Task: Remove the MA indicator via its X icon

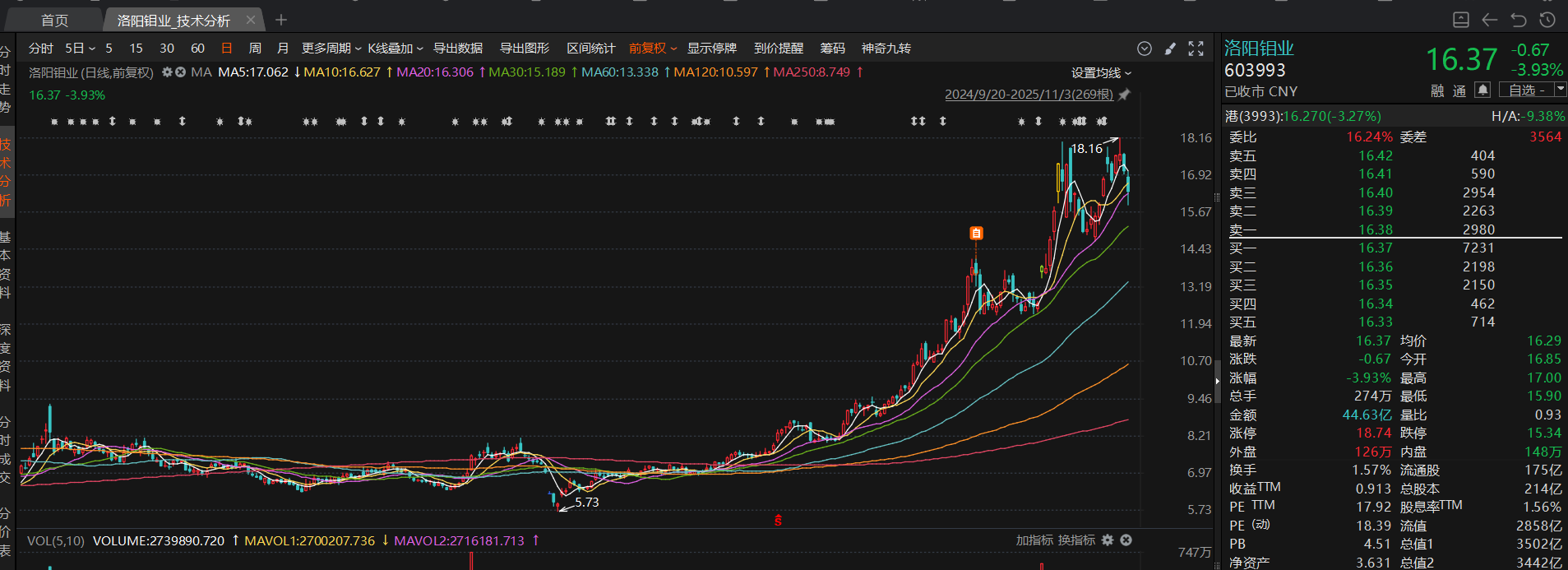Action: (x=181, y=72)
